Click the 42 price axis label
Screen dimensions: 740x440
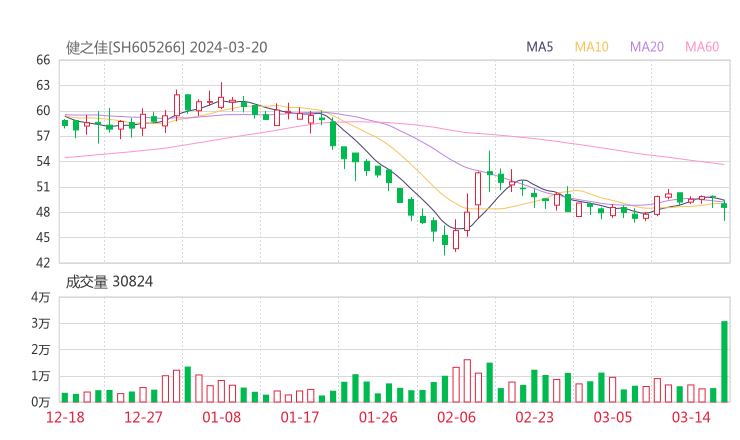pos(43,262)
